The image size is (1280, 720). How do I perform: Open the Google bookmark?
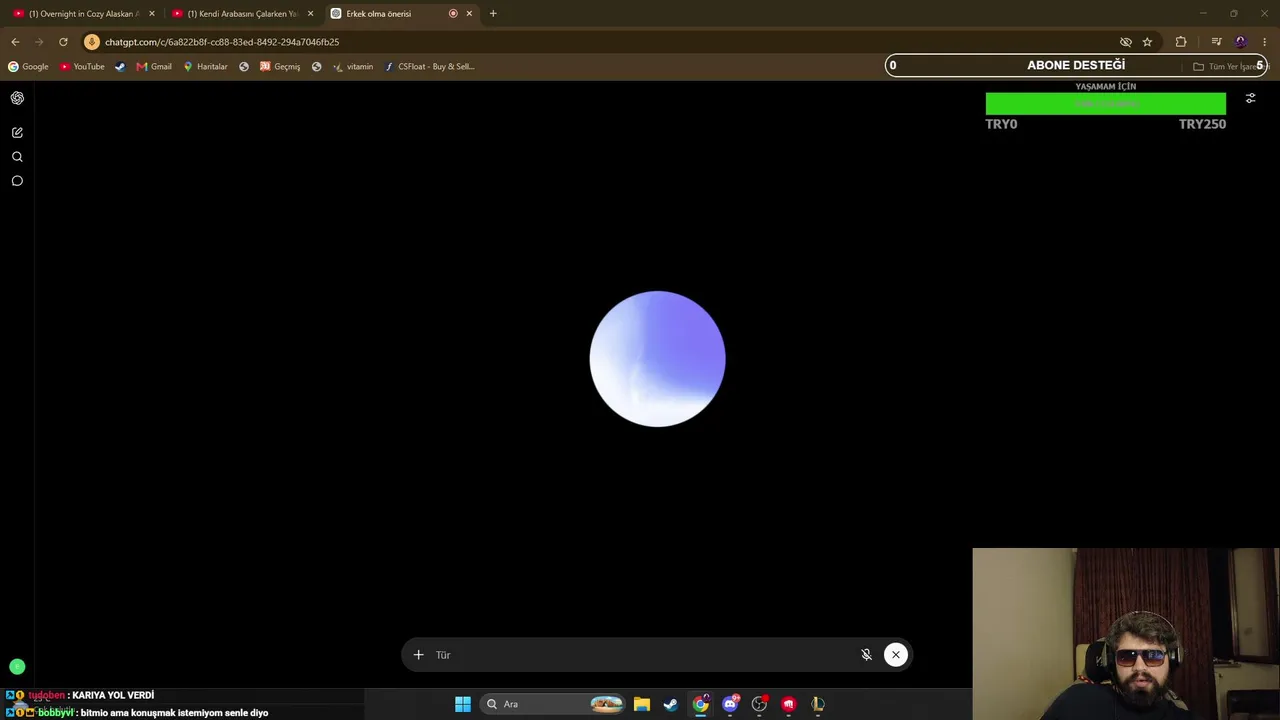28,67
